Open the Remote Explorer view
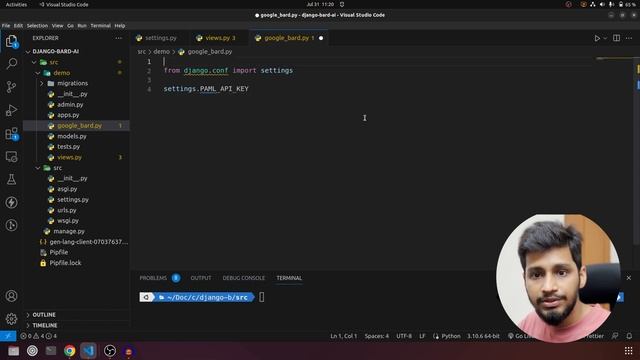The width and height of the screenshot is (640, 360). coord(11,157)
